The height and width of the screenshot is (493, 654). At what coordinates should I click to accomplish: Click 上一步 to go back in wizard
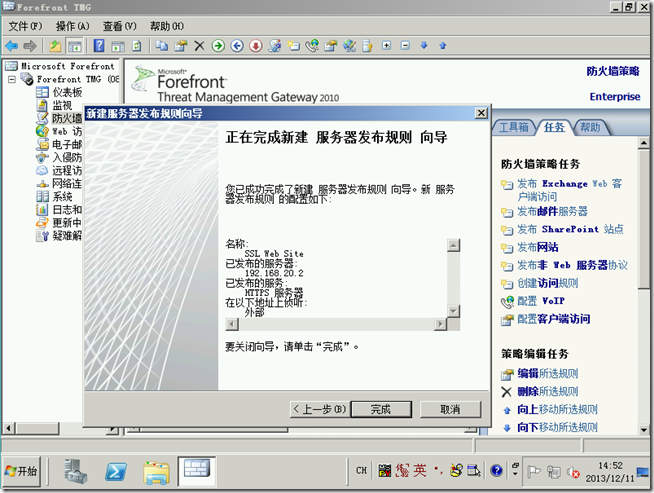coord(320,409)
